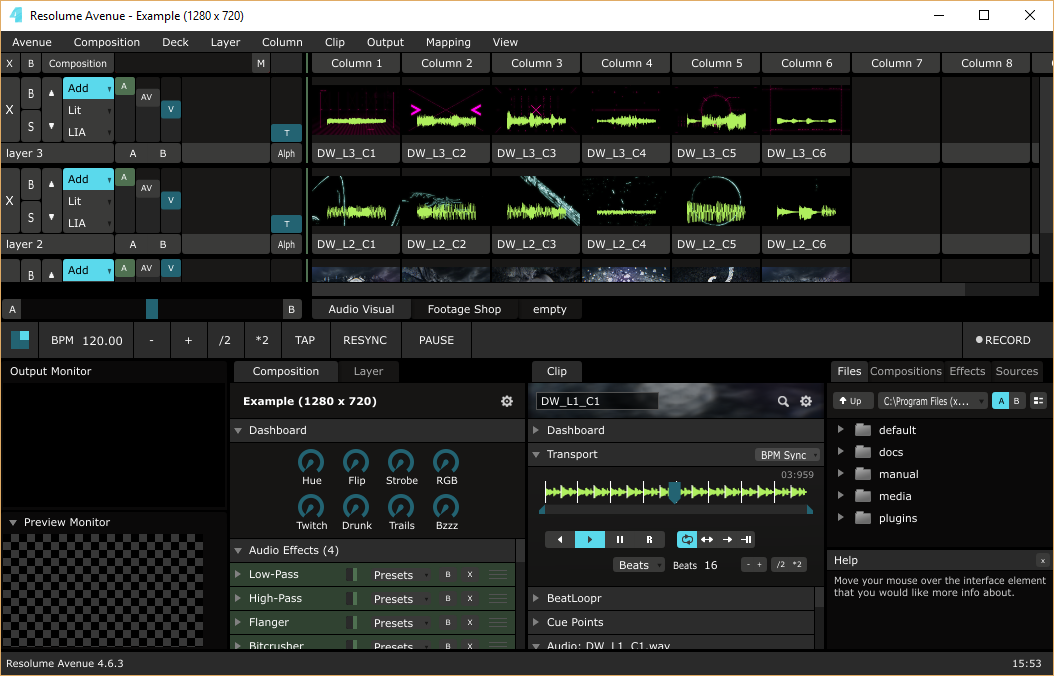Click the Hue dashboard knob
Screen dimensions: 1054x676
pyautogui.click(x=312, y=462)
